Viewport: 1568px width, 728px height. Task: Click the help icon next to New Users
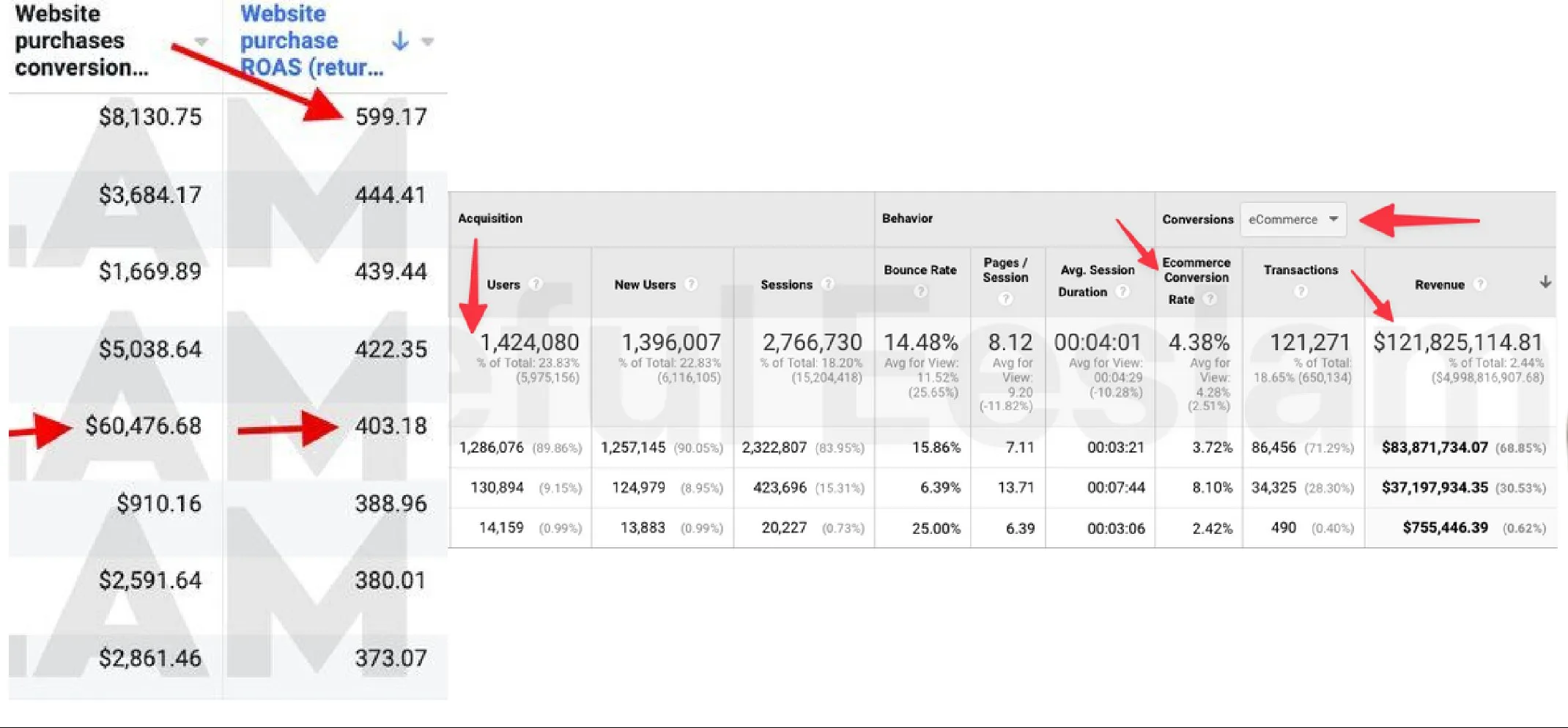pyautogui.click(x=691, y=284)
